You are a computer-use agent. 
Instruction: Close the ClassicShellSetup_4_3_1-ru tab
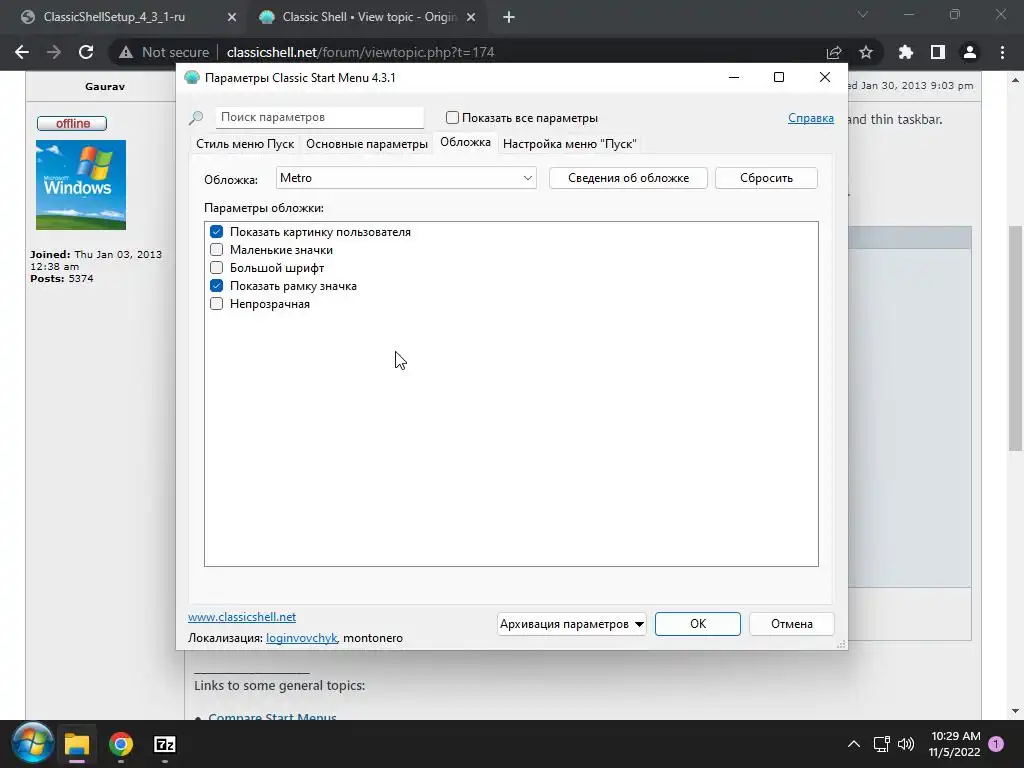point(231,17)
